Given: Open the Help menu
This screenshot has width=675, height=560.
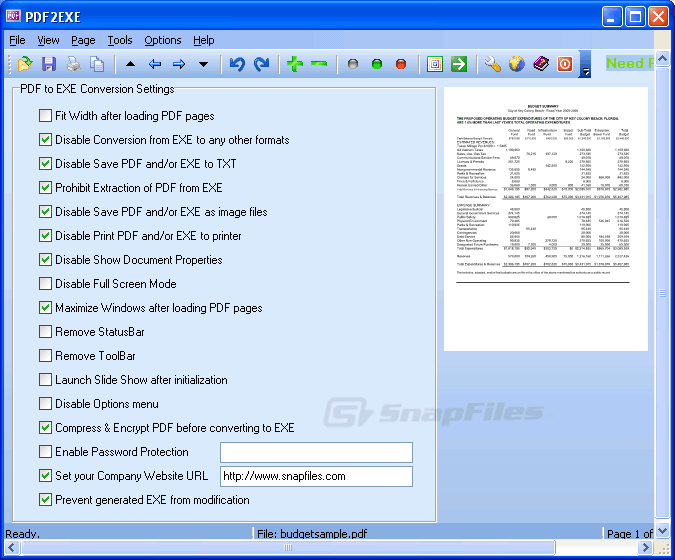Looking at the screenshot, I should coord(204,40).
